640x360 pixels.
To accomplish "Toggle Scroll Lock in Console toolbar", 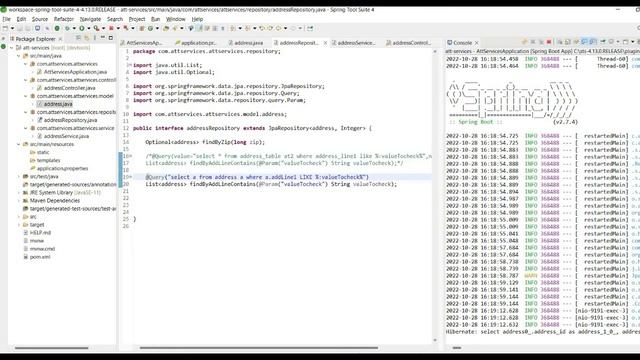I will (x=567, y=42).
